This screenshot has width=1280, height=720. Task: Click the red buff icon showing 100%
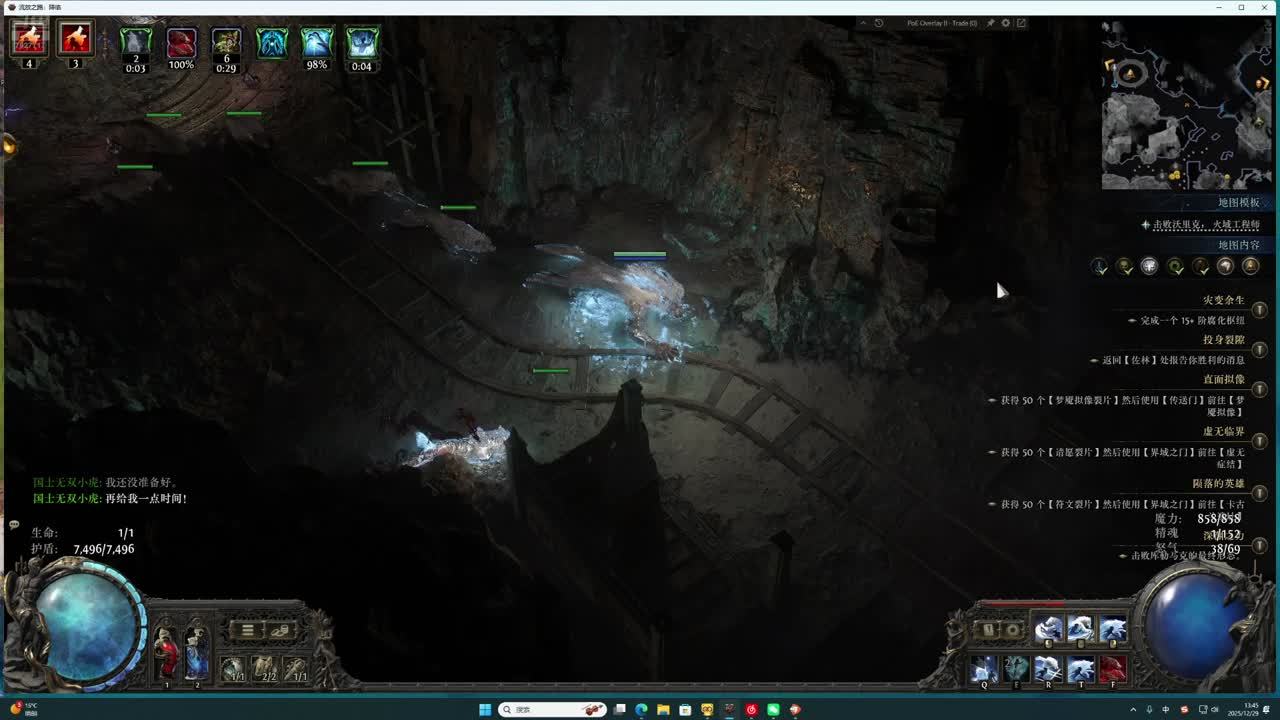click(181, 43)
